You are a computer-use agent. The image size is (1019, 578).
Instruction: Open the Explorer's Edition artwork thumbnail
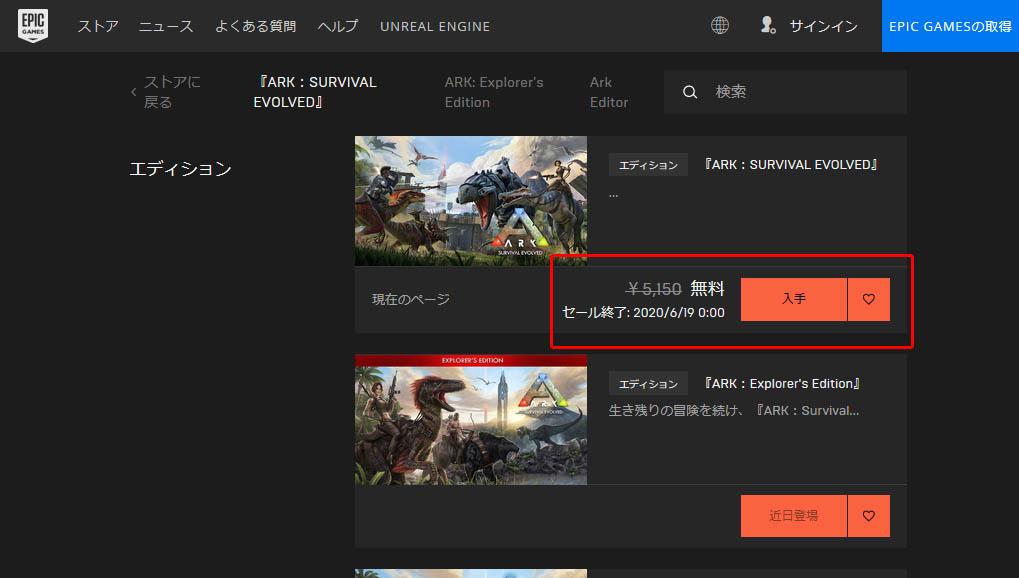coord(471,419)
